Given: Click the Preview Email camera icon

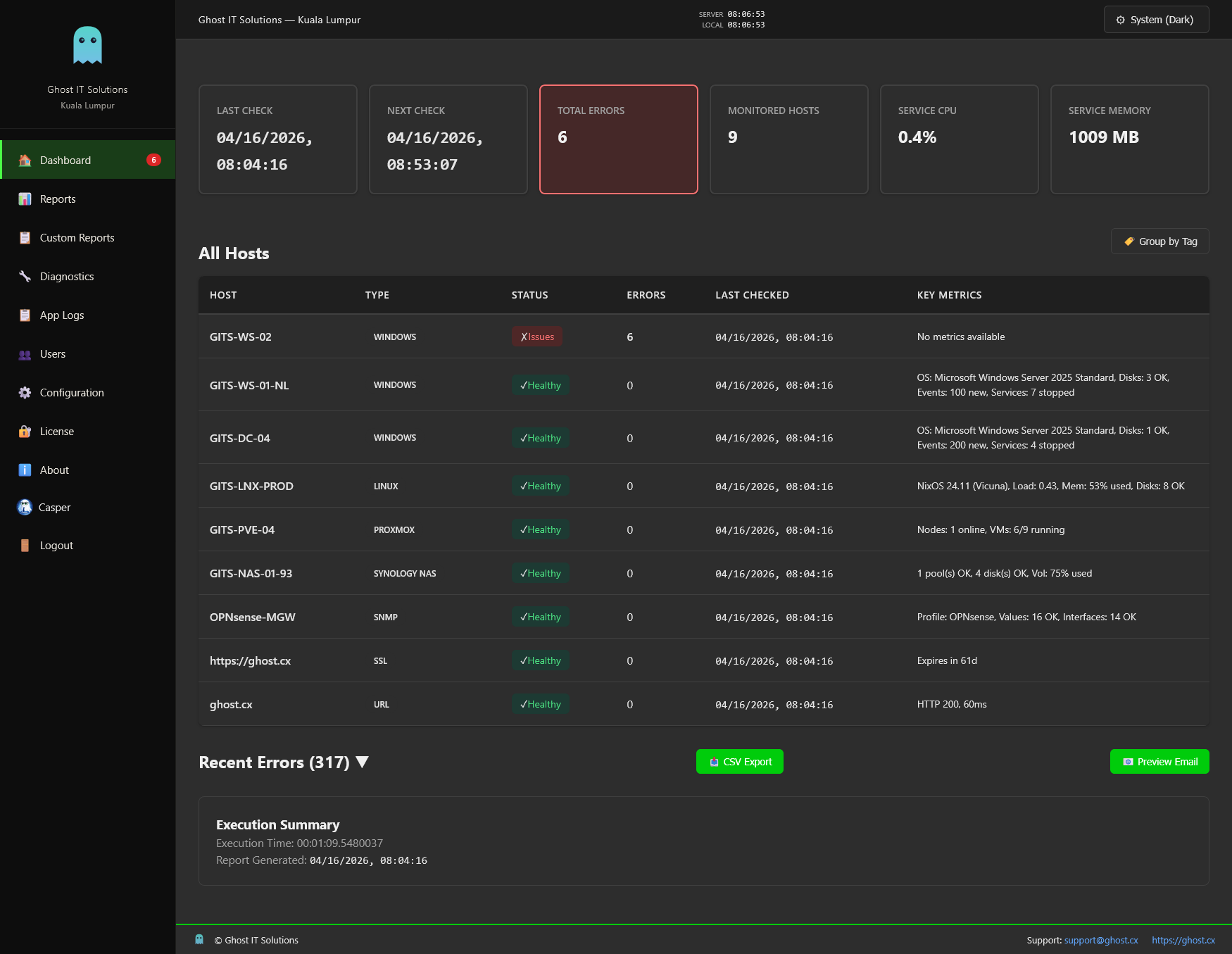Looking at the screenshot, I should (1128, 762).
